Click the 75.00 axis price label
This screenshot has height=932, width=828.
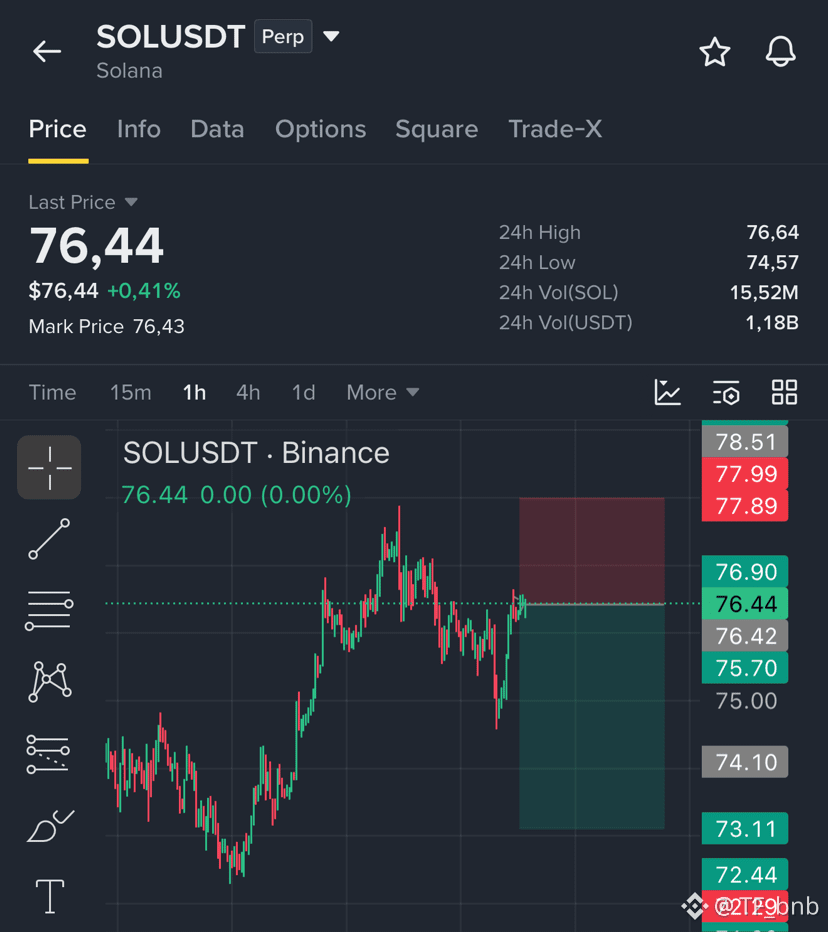tap(746, 701)
